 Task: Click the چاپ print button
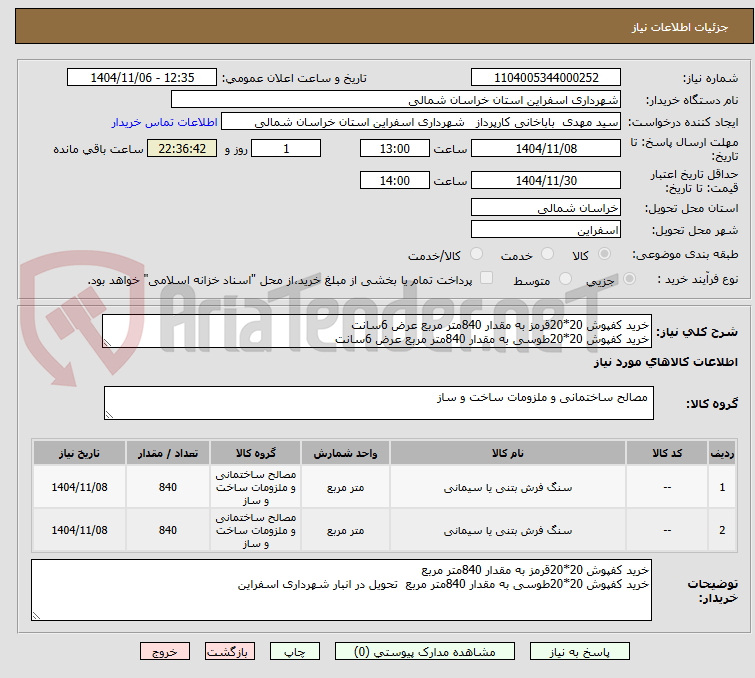click(294, 652)
